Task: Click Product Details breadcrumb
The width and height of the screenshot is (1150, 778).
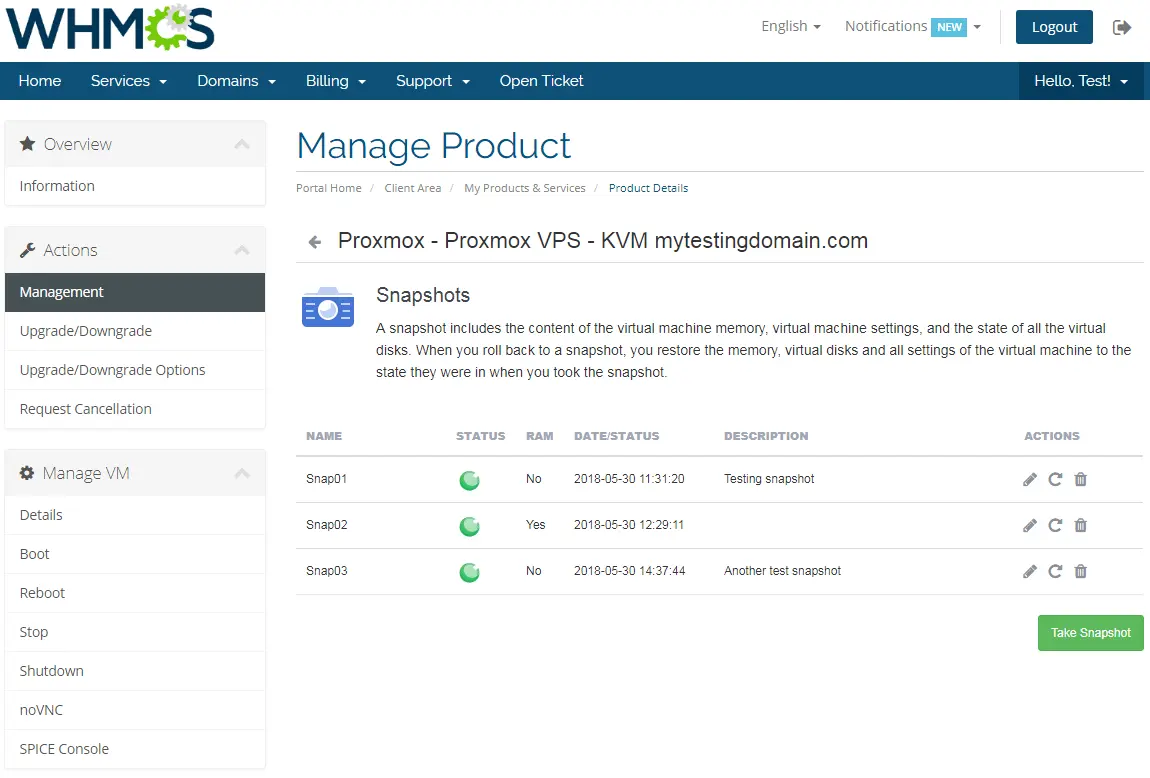Action: click(x=648, y=188)
